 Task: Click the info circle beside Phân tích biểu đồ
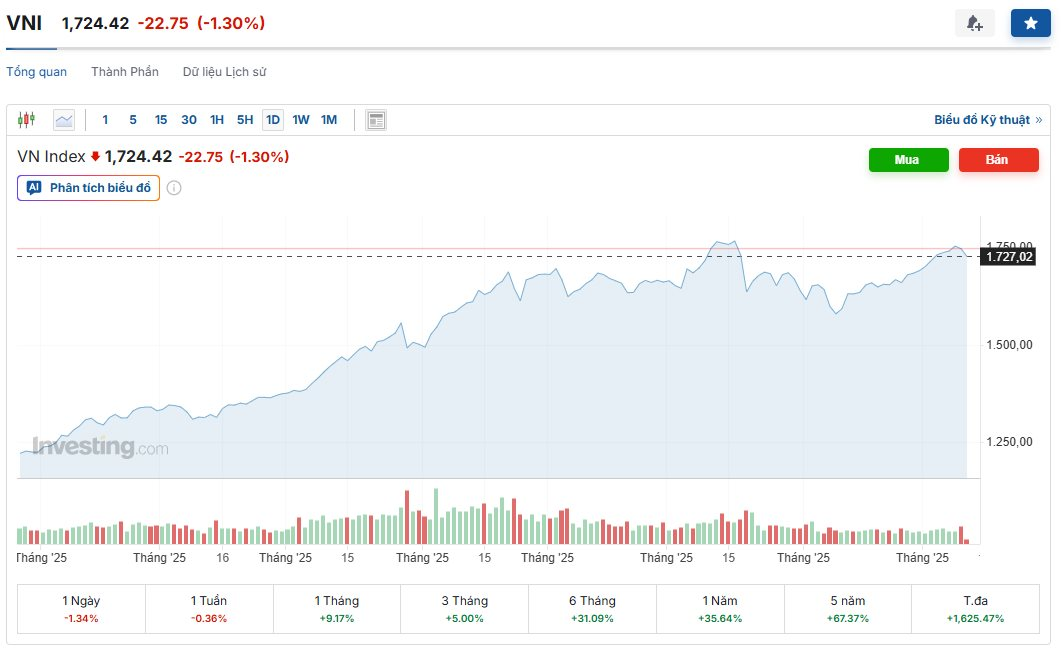[x=174, y=187]
